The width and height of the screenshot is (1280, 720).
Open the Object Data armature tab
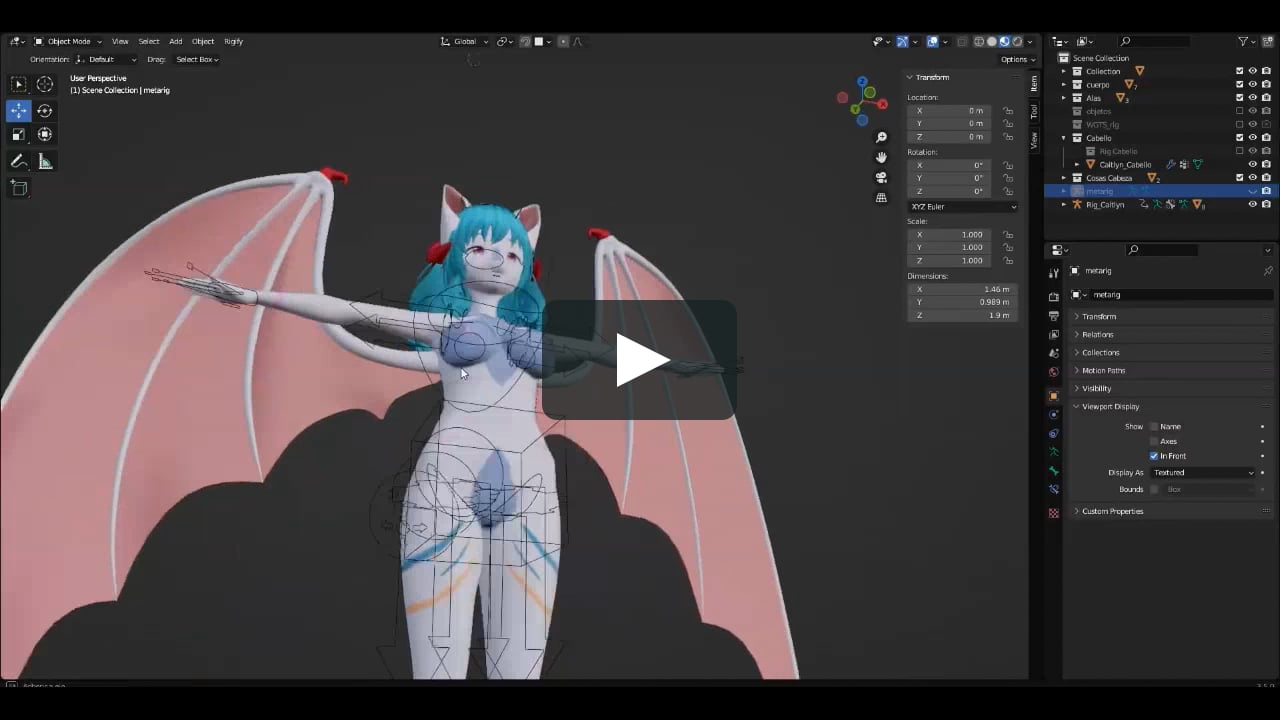coord(1053,452)
